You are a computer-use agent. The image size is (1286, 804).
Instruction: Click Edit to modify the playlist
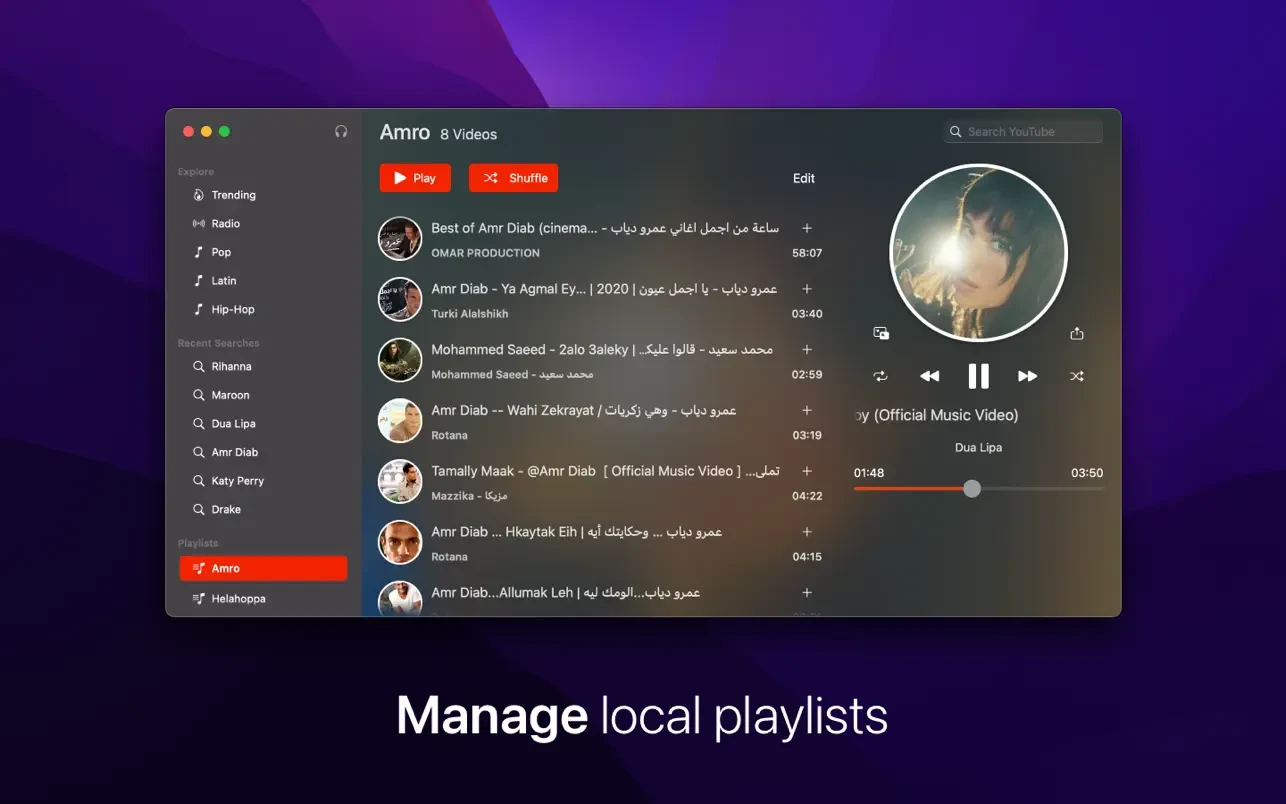pyautogui.click(x=804, y=178)
